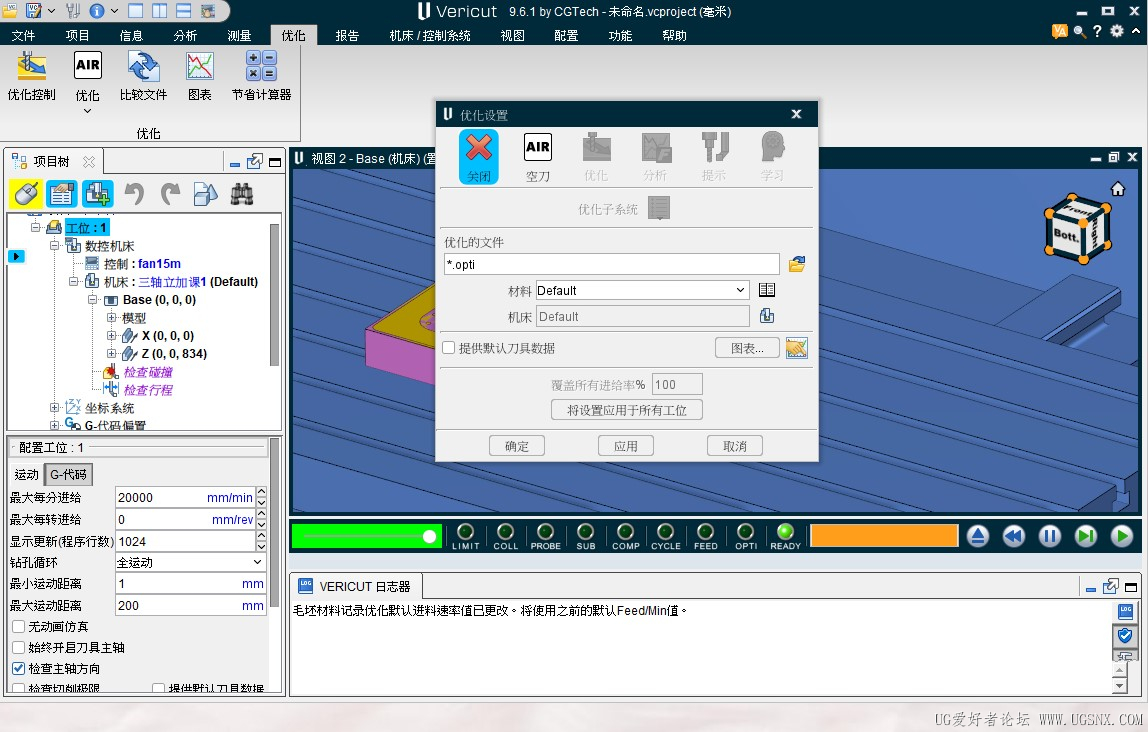Click 将设置应用于所有工位 button

click(627, 410)
